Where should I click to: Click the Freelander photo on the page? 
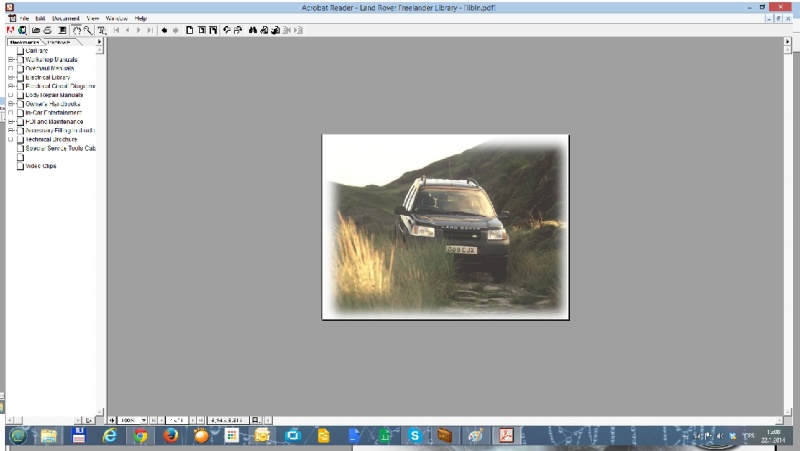coord(445,226)
